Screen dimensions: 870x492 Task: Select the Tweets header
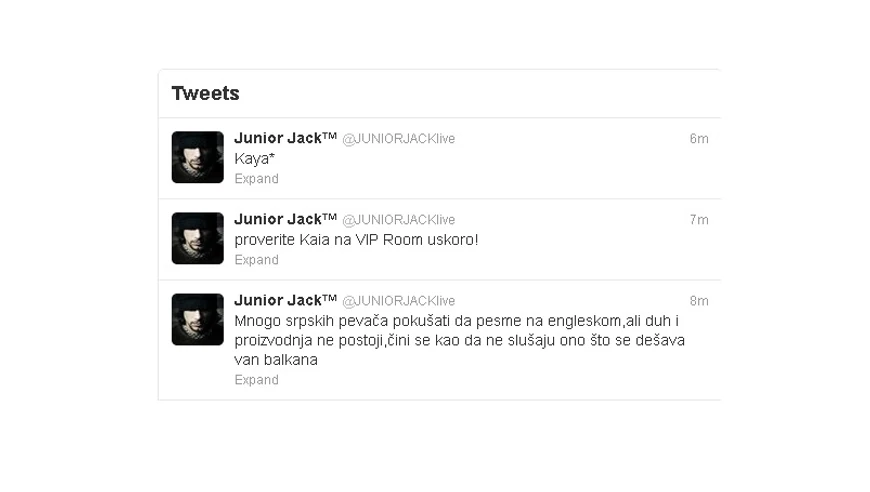205,93
